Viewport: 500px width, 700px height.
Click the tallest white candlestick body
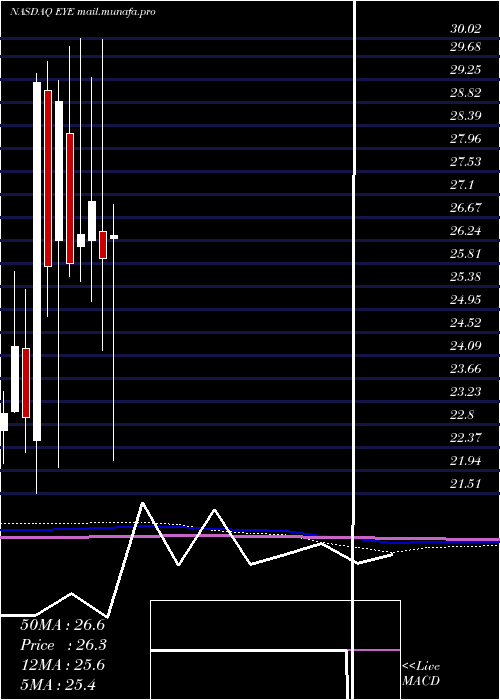click(x=37, y=261)
